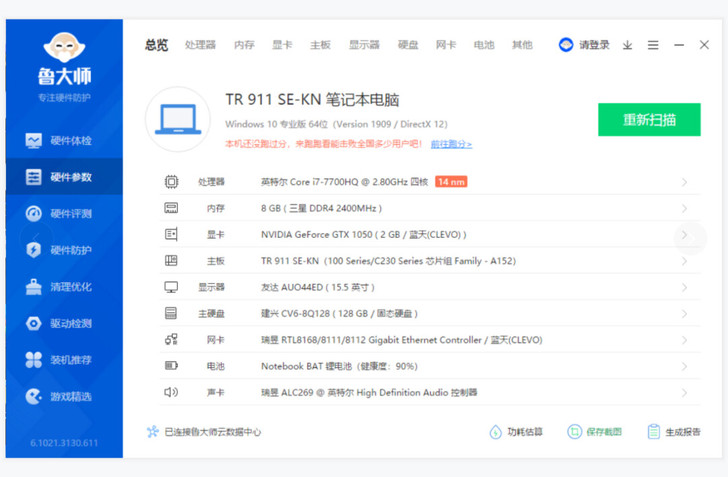Switch to the 显卡 tab
This screenshot has width=728, height=477.
pos(282,45)
